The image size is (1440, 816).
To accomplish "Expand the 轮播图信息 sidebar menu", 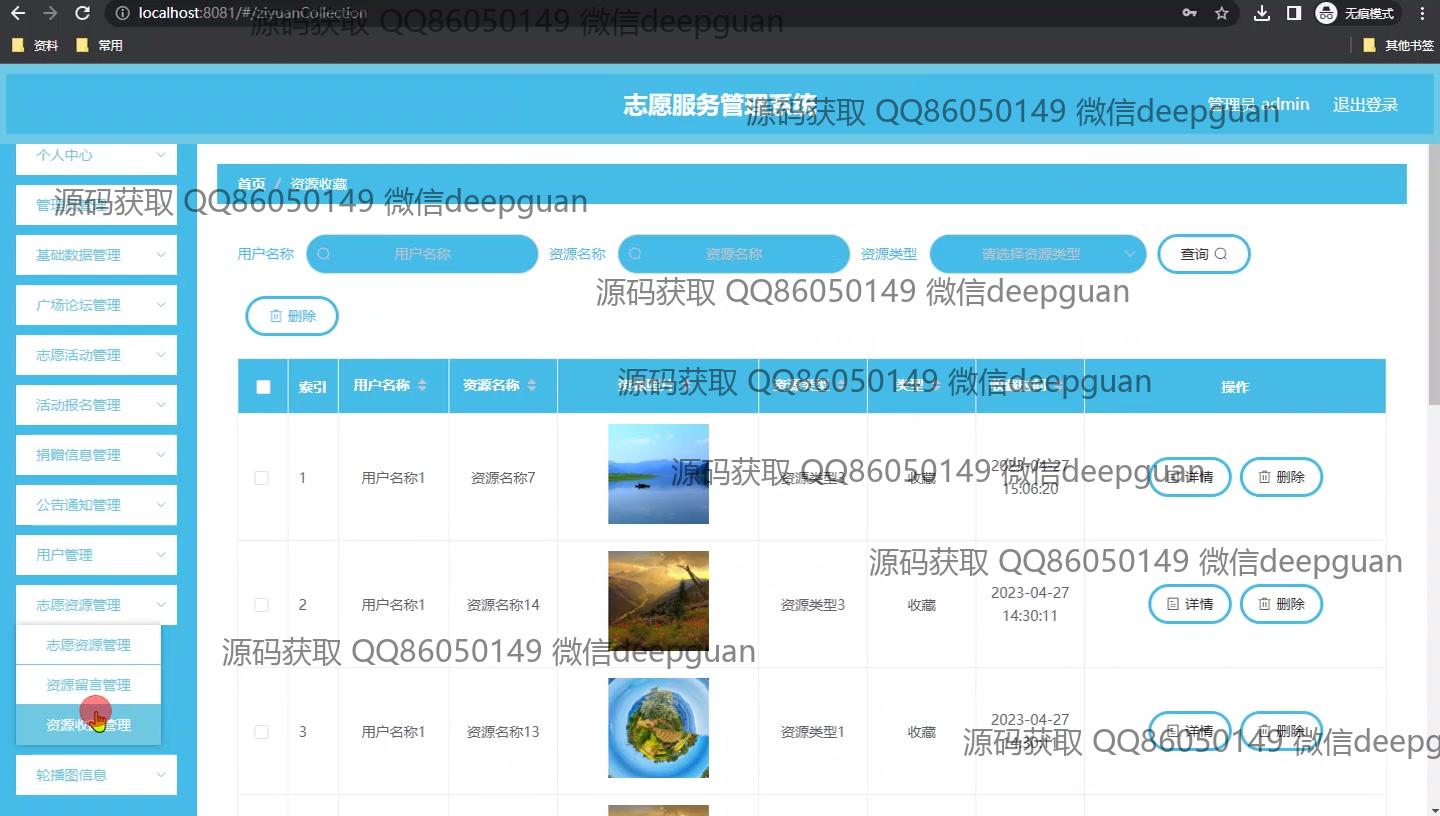I will 96,775.
